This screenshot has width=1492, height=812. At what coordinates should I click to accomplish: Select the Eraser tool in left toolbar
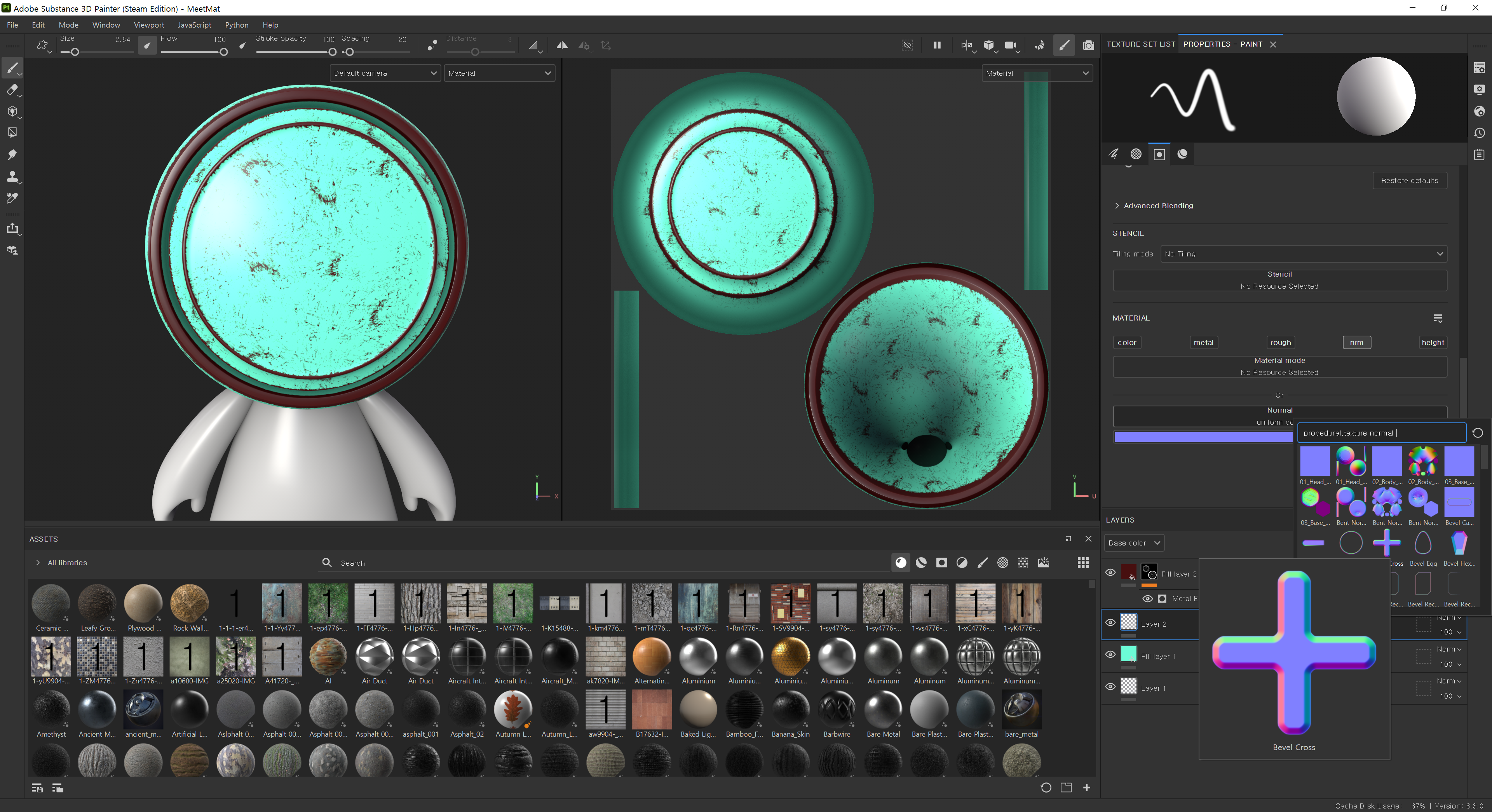coord(12,90)
